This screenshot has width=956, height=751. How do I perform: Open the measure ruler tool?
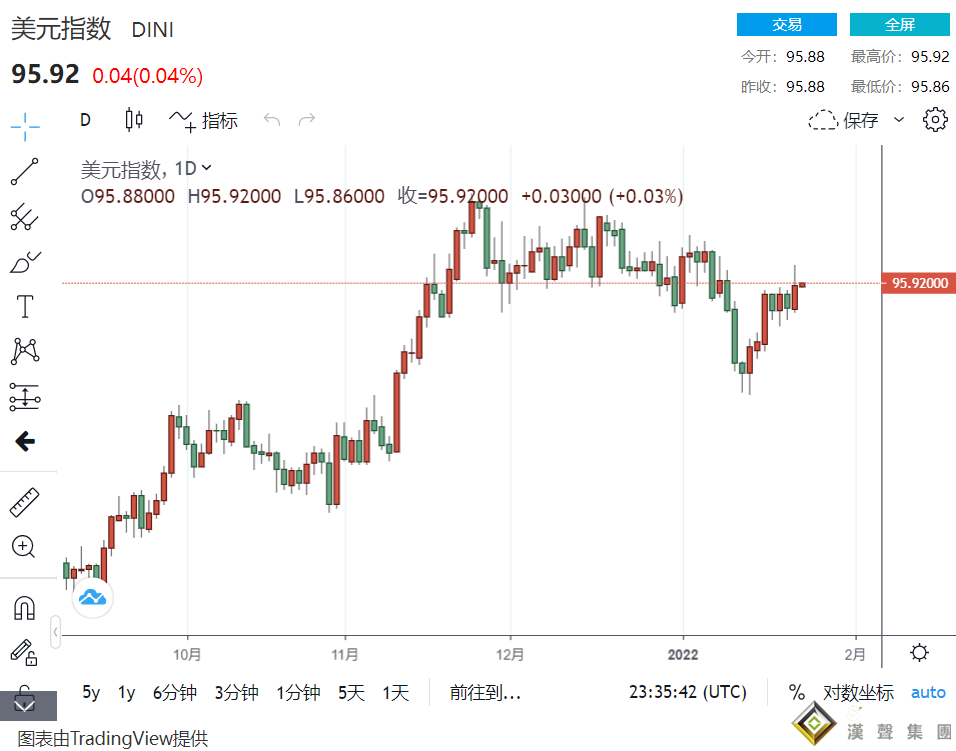tap(25, 502)
